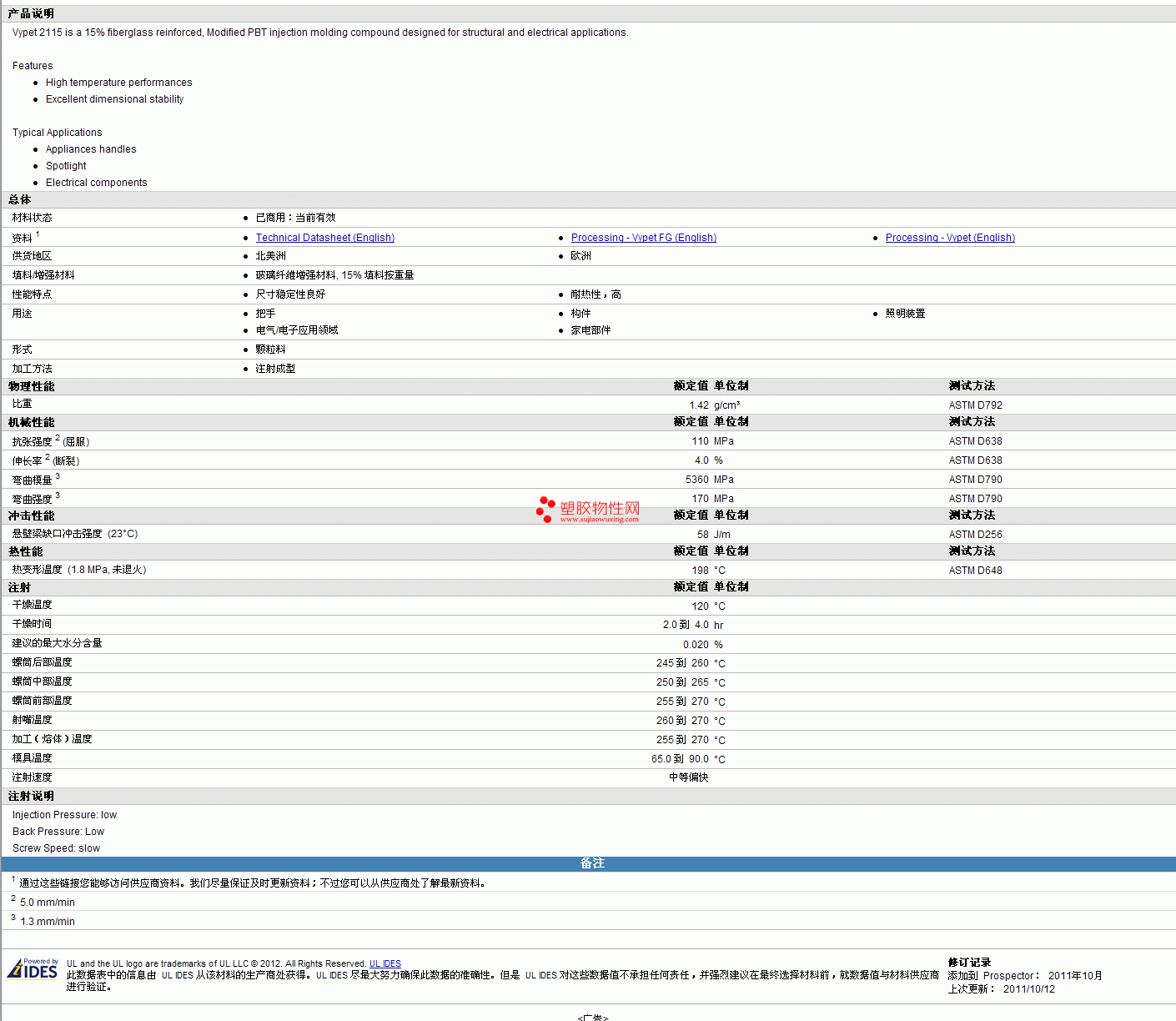This screenshot has height=1021, width=1176.
Task: Click the 螺筒后部温度 row label
Action: pos(43,662)
